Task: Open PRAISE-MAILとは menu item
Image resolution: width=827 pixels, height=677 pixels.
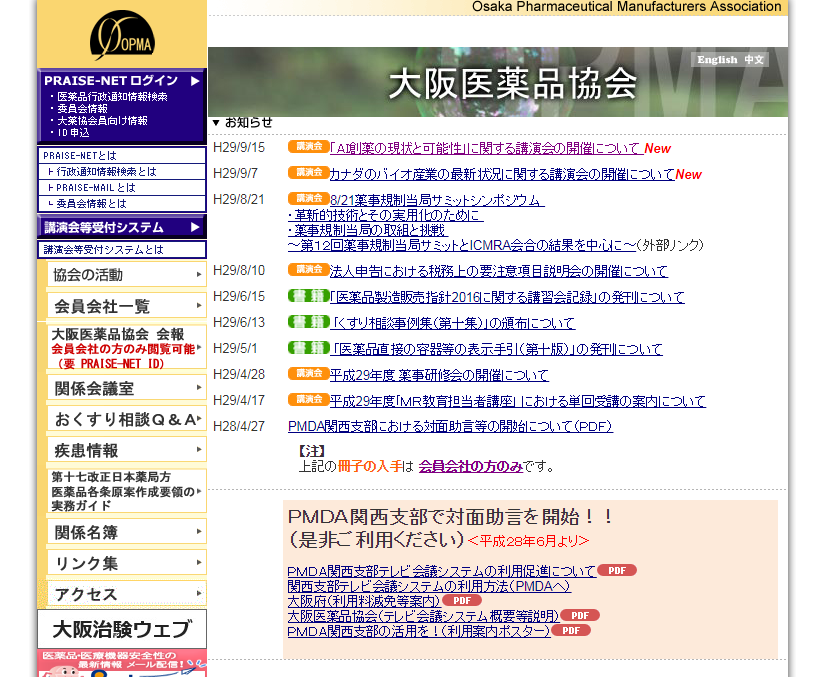Action: pyautogui.click(x=122, y=187)
